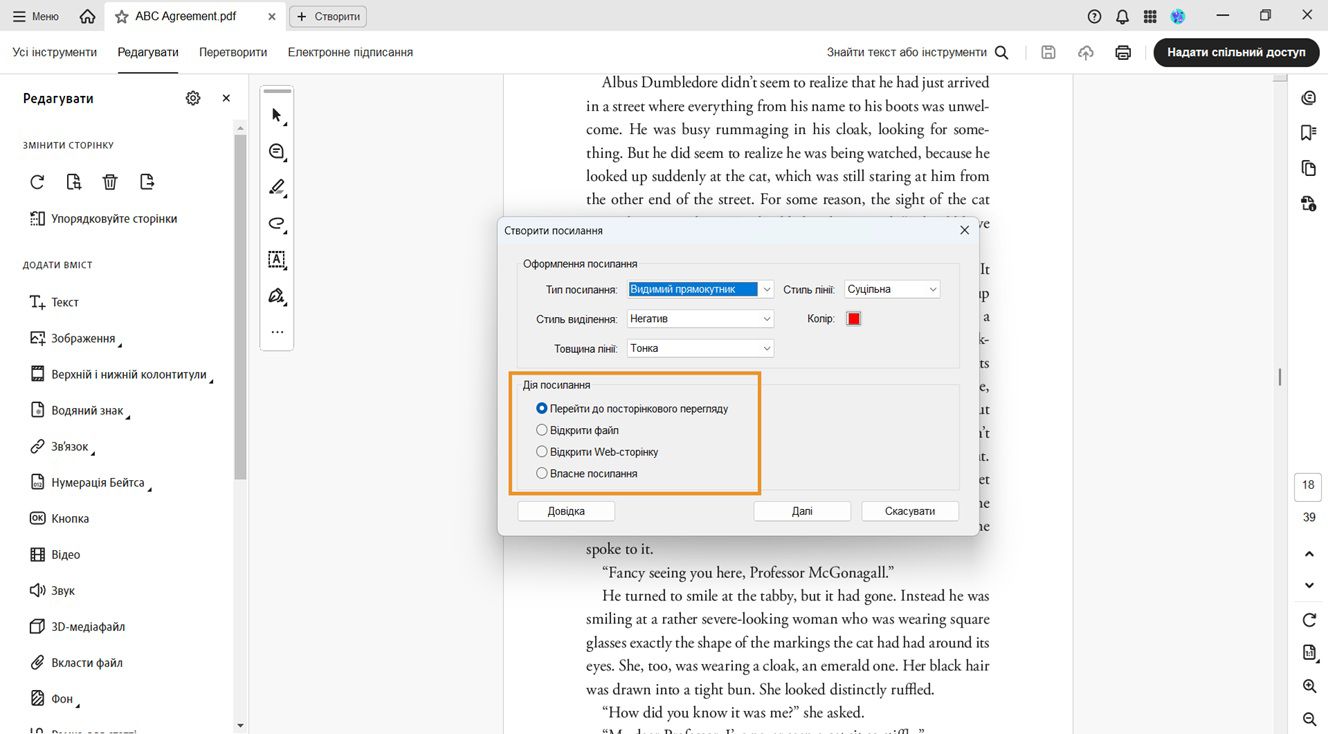Image resolution: width=1328 pixels, height=734 pixels.
Task: Open Стиль виділення dropdown
Action: [x=701, y=319]
